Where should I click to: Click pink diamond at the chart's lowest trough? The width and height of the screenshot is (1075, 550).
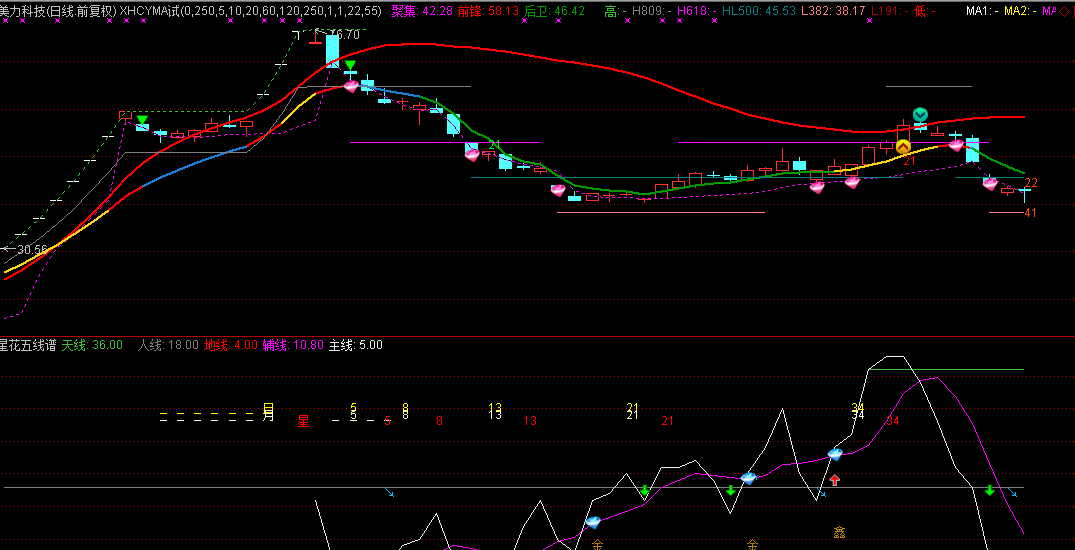coord(558,189)
